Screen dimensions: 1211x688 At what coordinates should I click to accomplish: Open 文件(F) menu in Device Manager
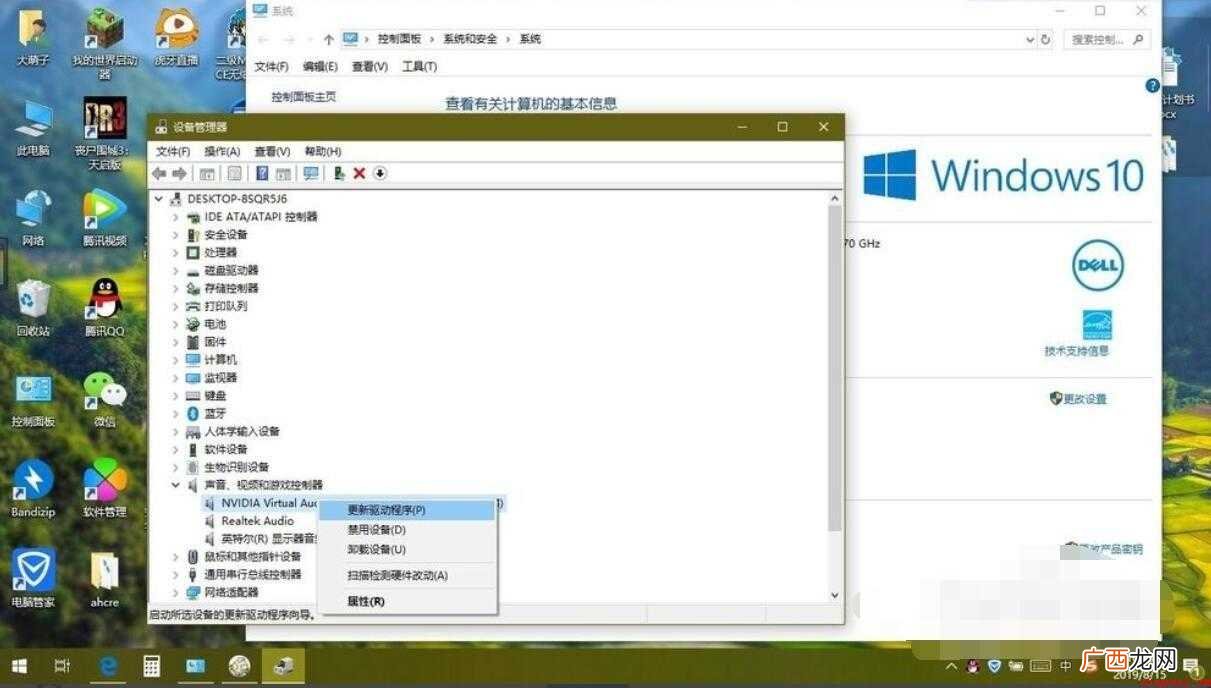tap(172, 151)
